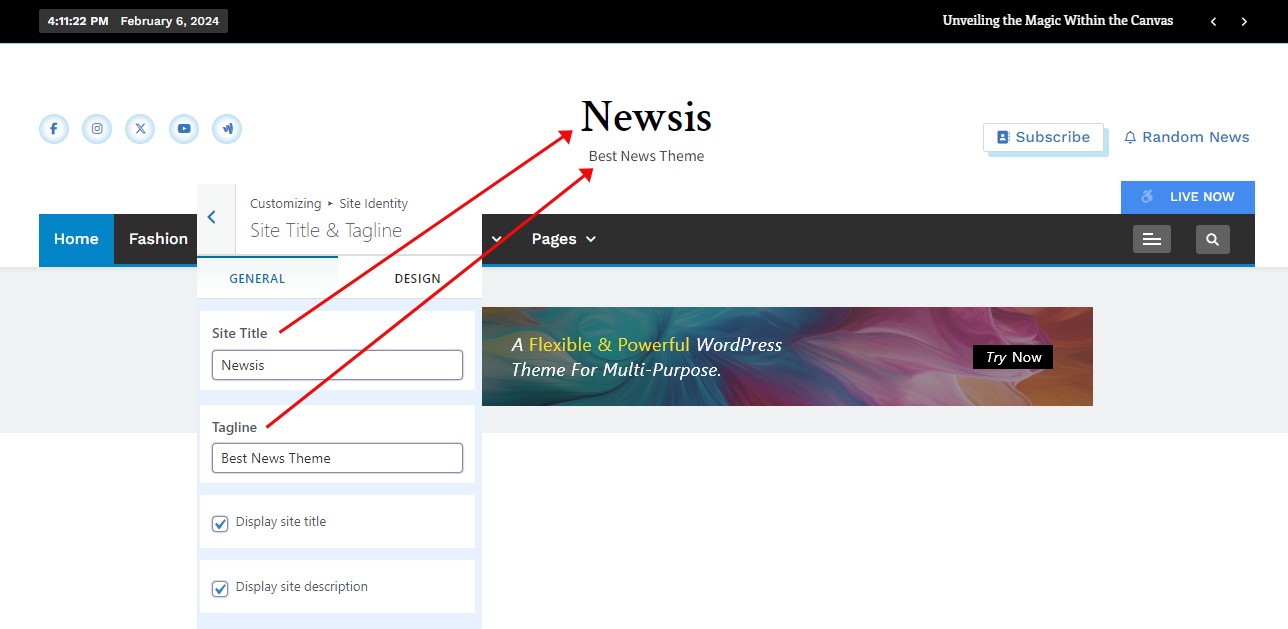Uncheck Display site title checkbox
The height and width of the screenshot is (629, 1288).
[x=220, y=523]
